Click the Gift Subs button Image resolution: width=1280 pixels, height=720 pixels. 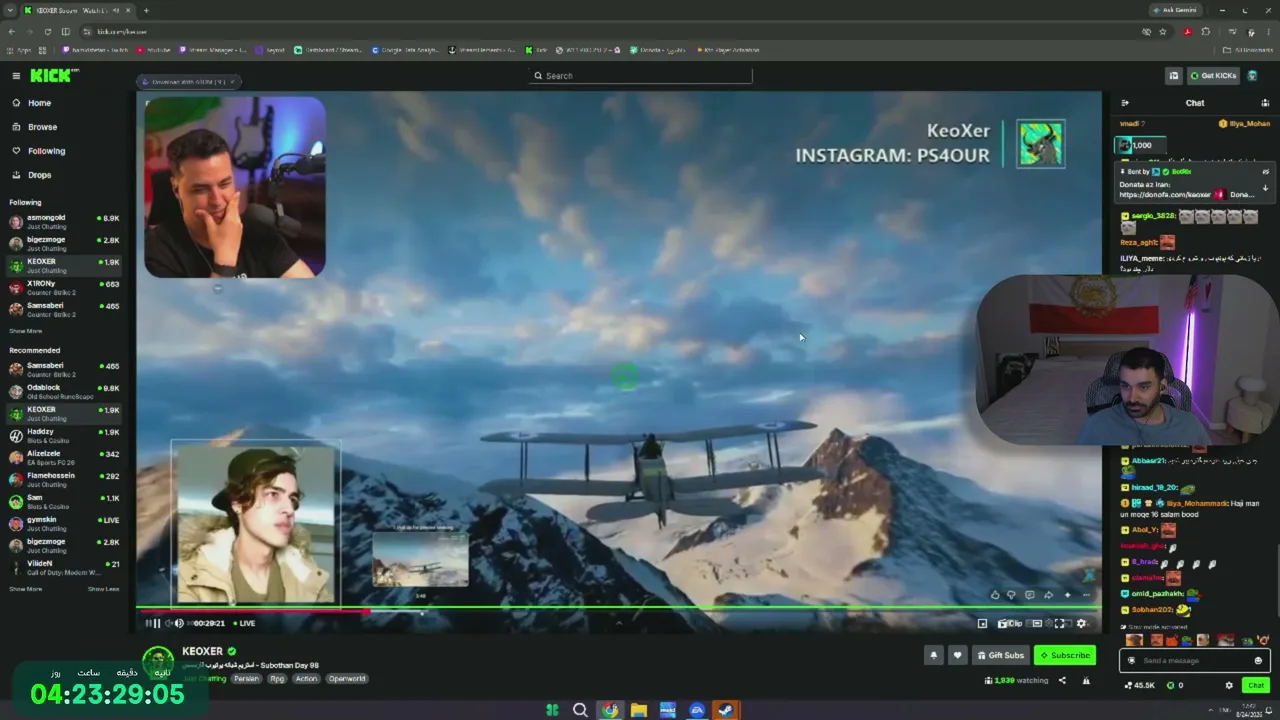pyautogui.click(x=1000, y=655)
